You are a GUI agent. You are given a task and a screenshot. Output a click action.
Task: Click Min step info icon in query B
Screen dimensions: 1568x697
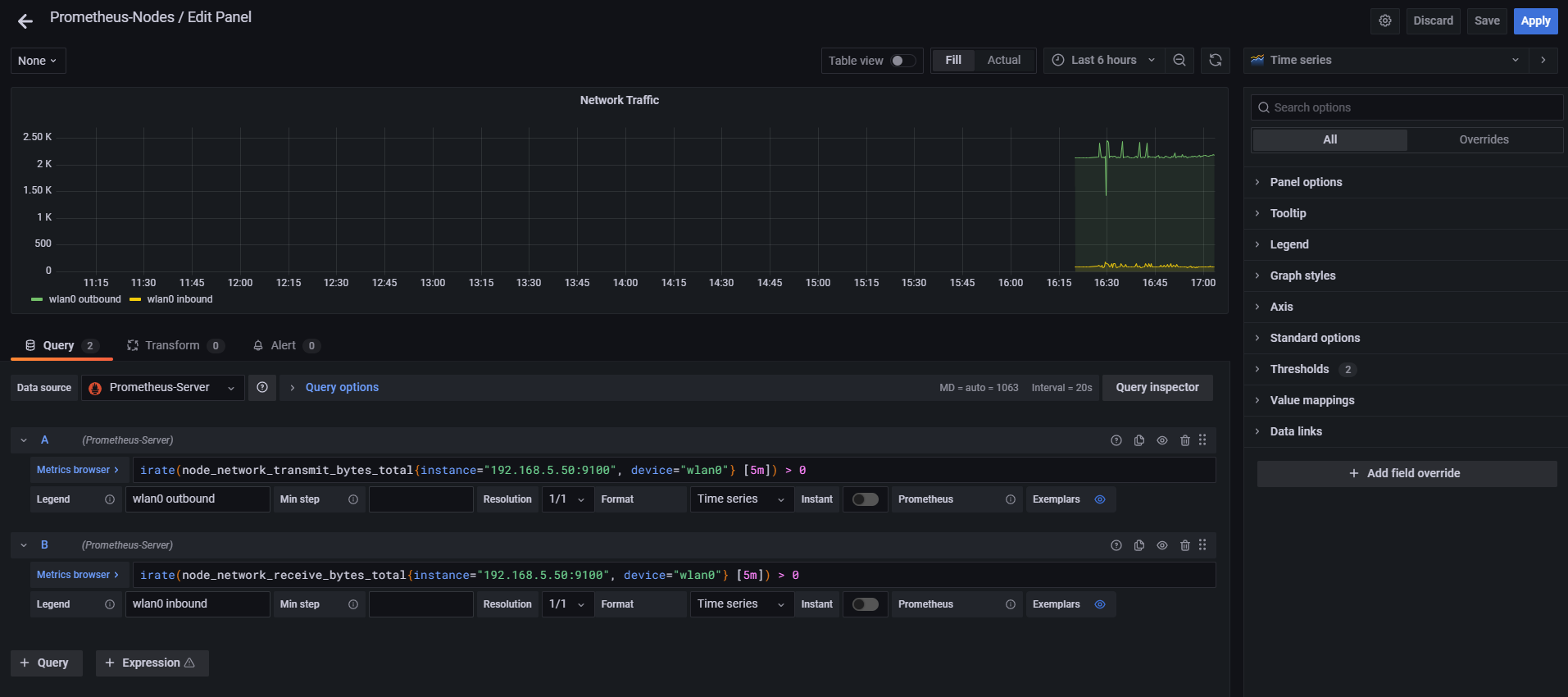coord(353,604)
